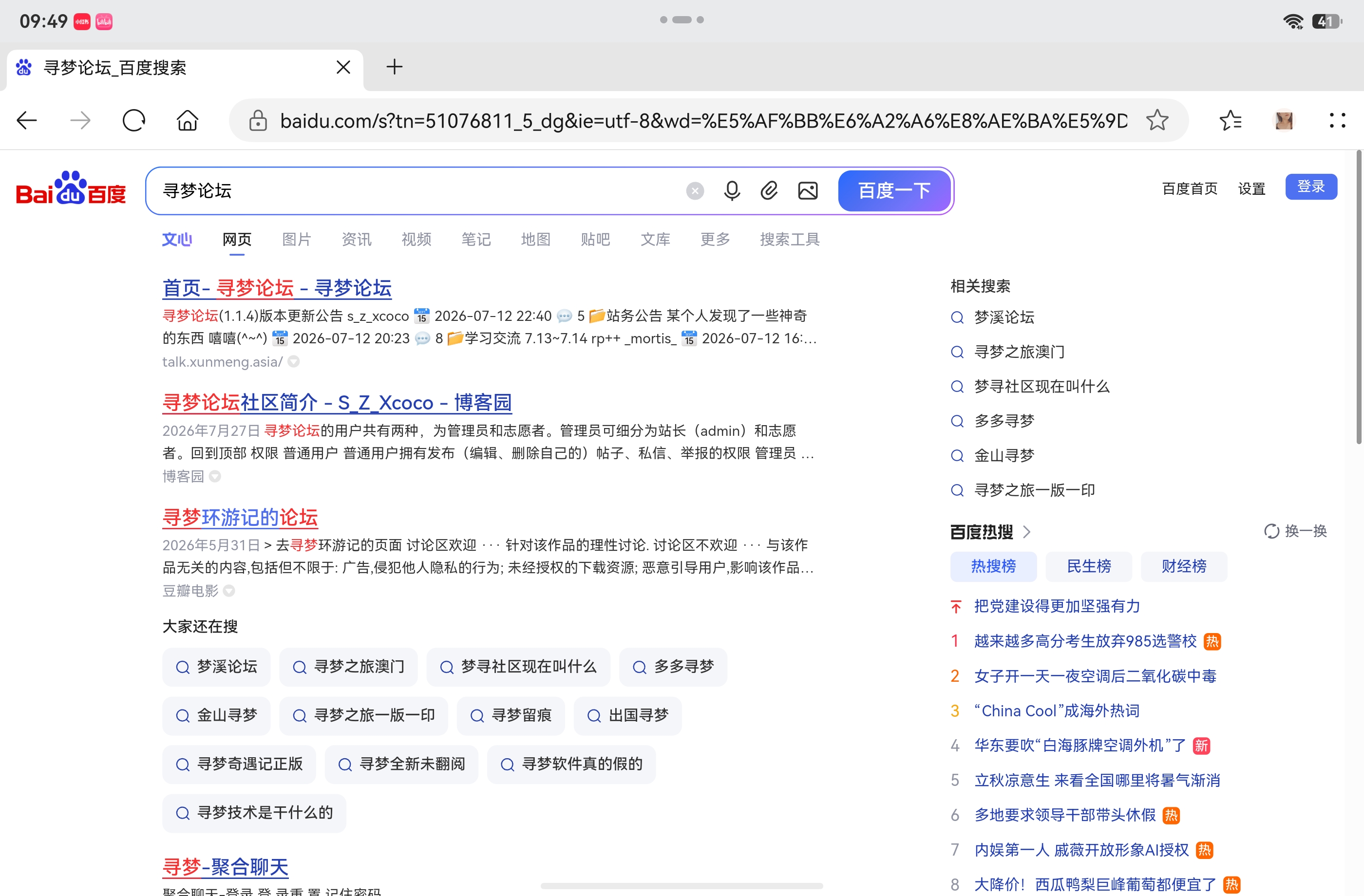This screenshot has width=1364, height=896.
Task: Select the 视频 search tab
Action: tap(416, 239)
